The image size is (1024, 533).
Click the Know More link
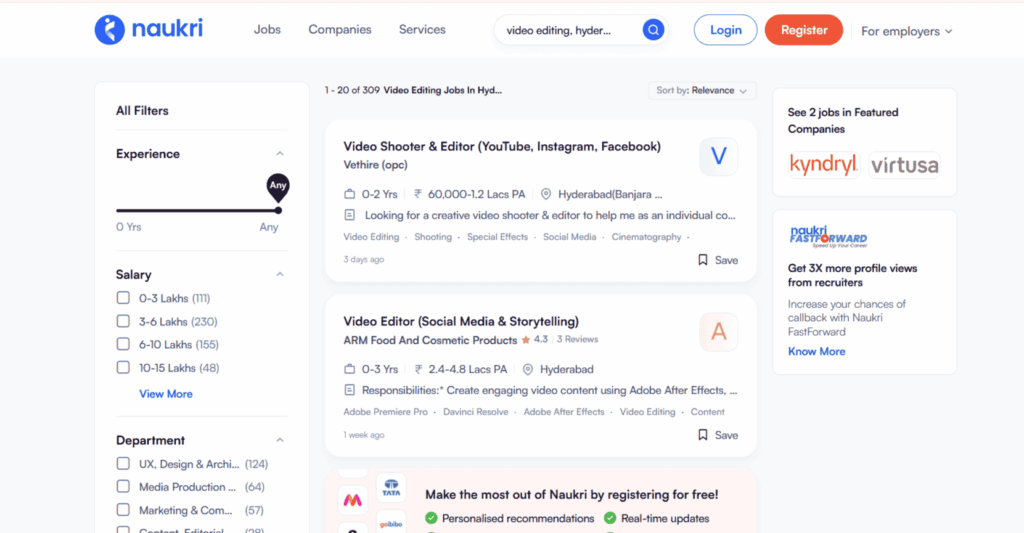point(816,351)
